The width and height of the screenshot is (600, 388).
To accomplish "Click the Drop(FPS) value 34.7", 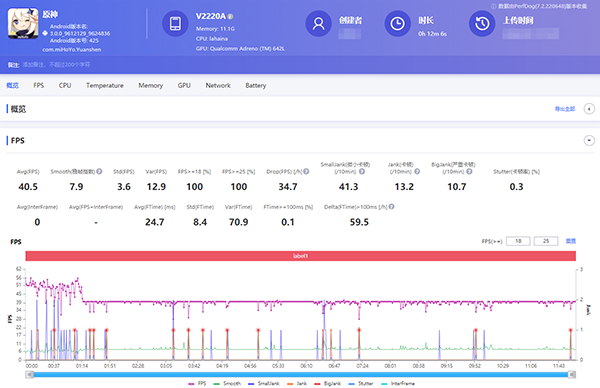I will (x=288, y=187).
